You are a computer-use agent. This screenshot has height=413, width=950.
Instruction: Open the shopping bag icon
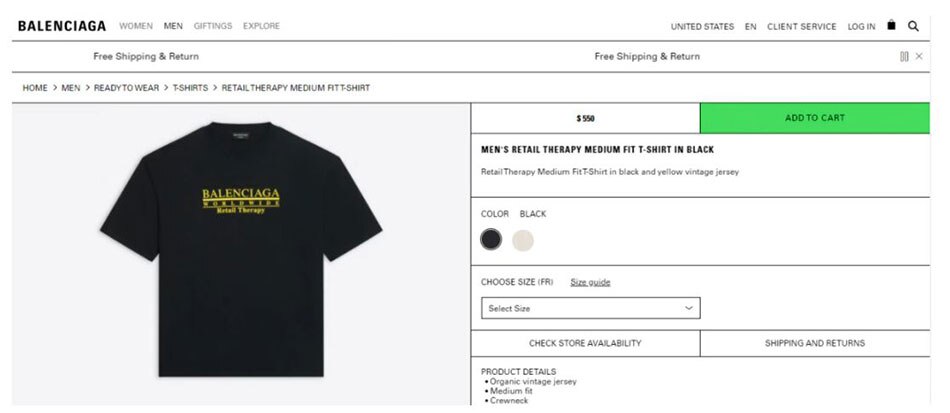[891, 25]
